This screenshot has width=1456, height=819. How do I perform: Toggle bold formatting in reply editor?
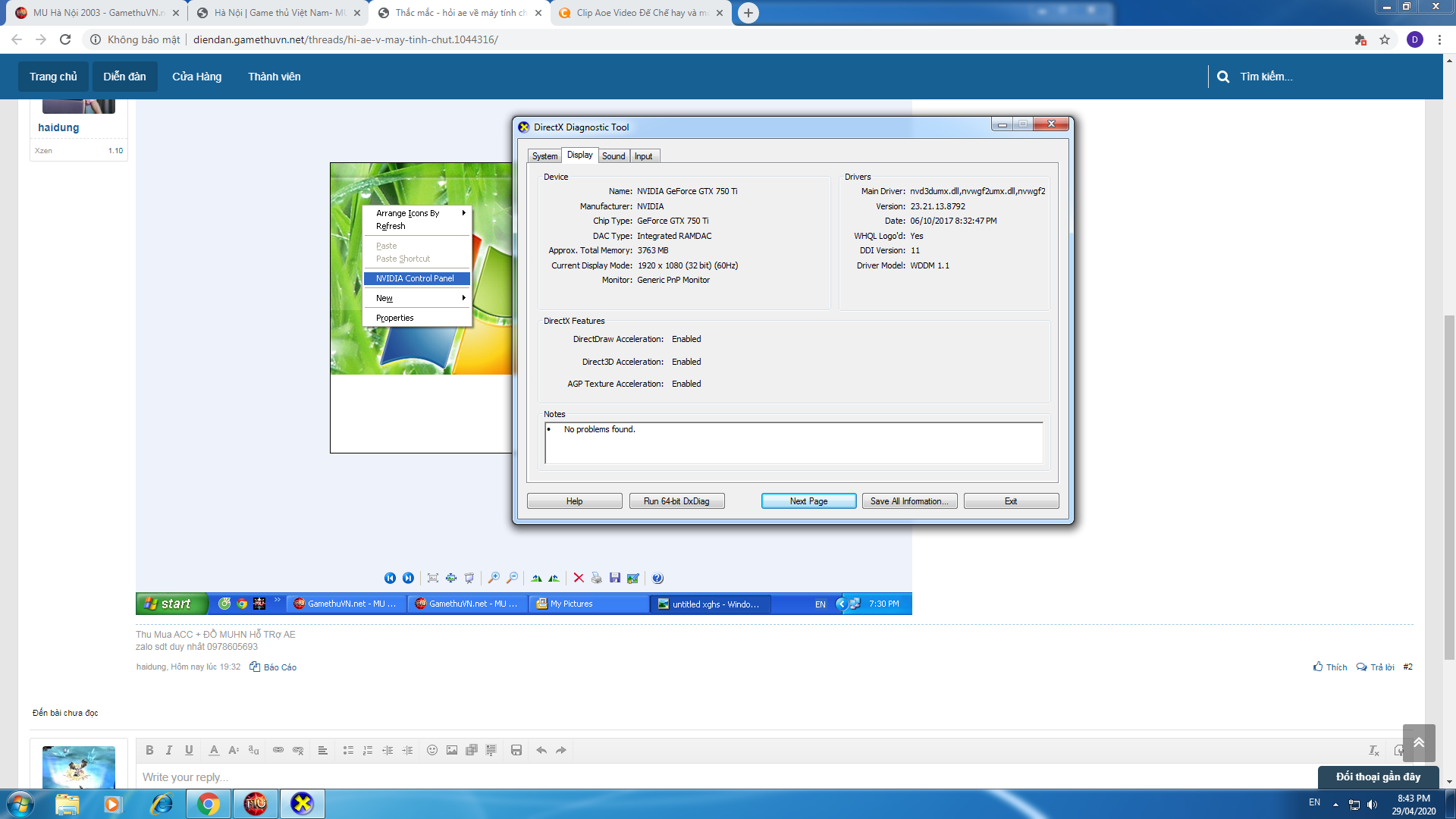coord(149,750)
